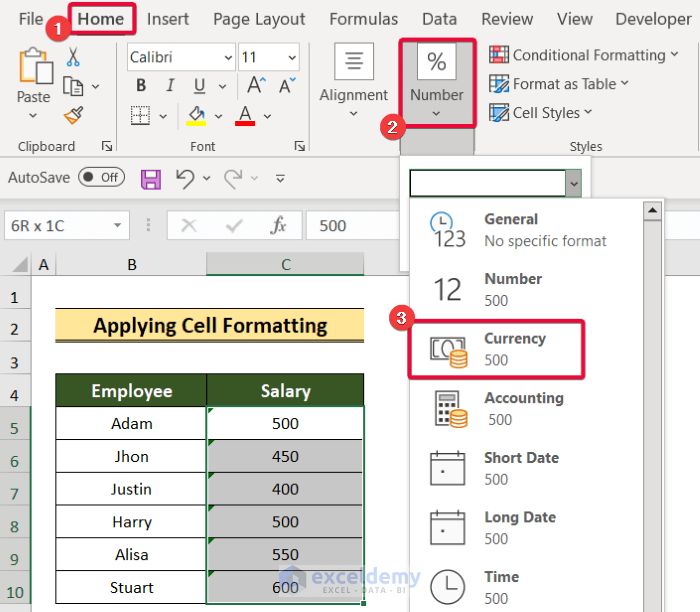Choose the General number format
The width and height of the screenshot is (700, 612).
[527, 230]
